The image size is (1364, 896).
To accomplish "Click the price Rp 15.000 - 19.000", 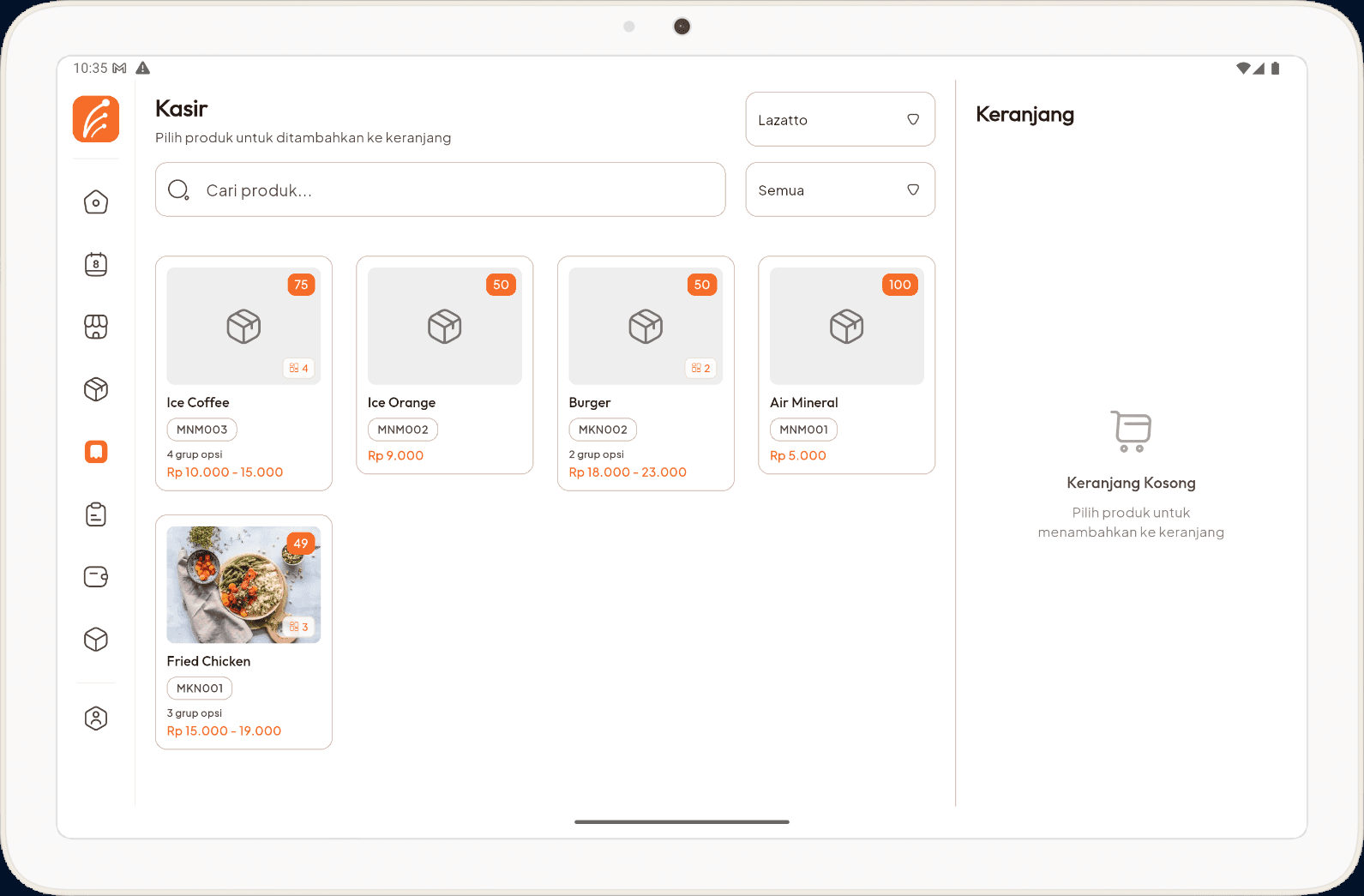I will point(224,731).
